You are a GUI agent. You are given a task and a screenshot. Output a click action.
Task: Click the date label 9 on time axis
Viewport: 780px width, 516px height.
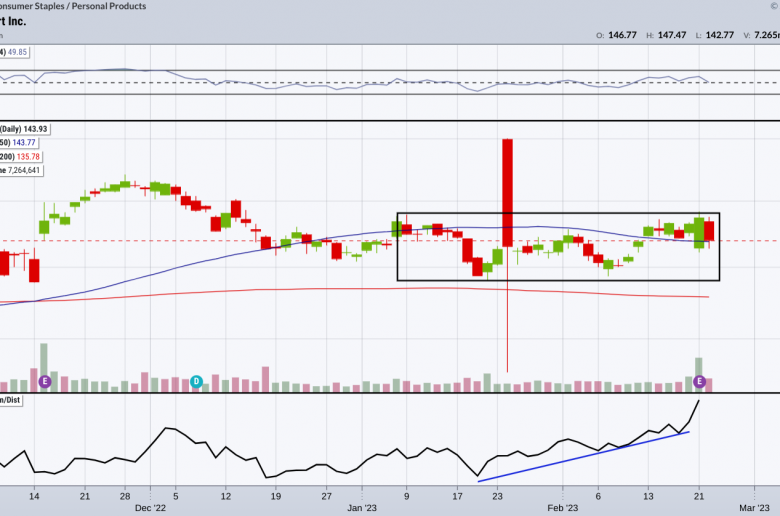(x=406, y=496)
